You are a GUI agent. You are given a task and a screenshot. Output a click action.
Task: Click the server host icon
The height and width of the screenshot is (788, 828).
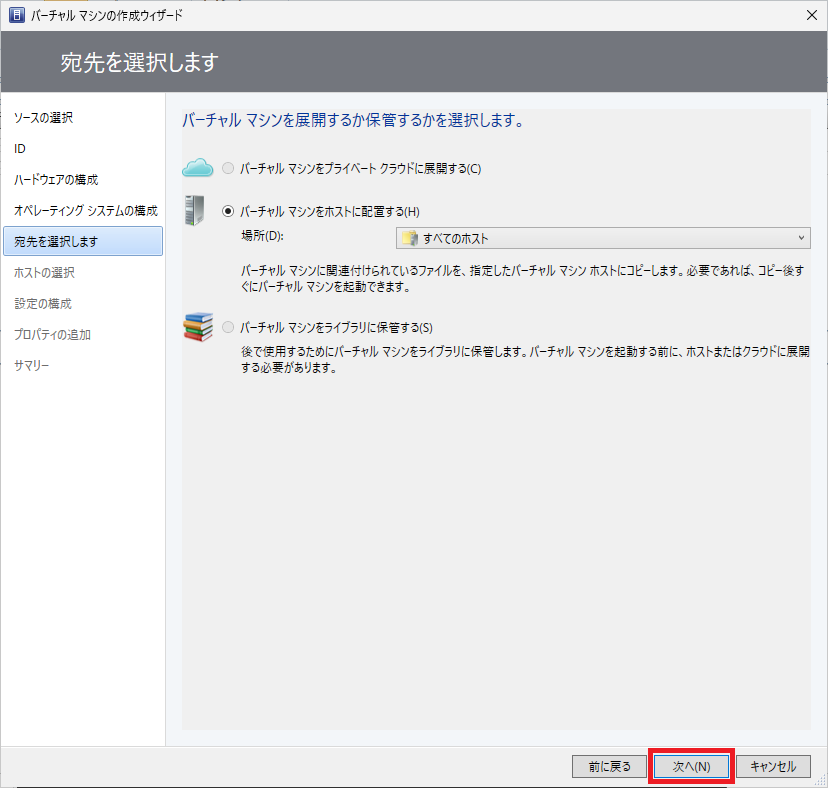pos(195,210)
